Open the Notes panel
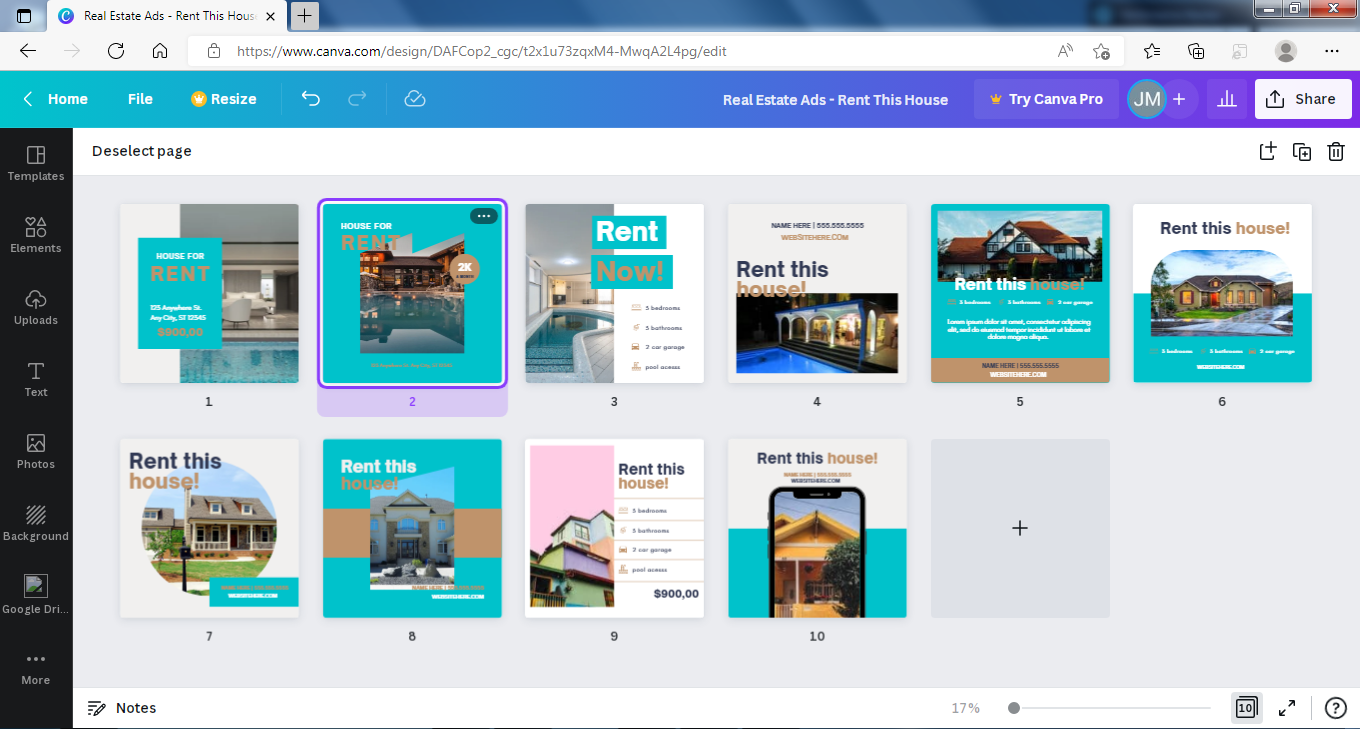The height and width of the screenshot is (729, 1360). coord(122,708)
